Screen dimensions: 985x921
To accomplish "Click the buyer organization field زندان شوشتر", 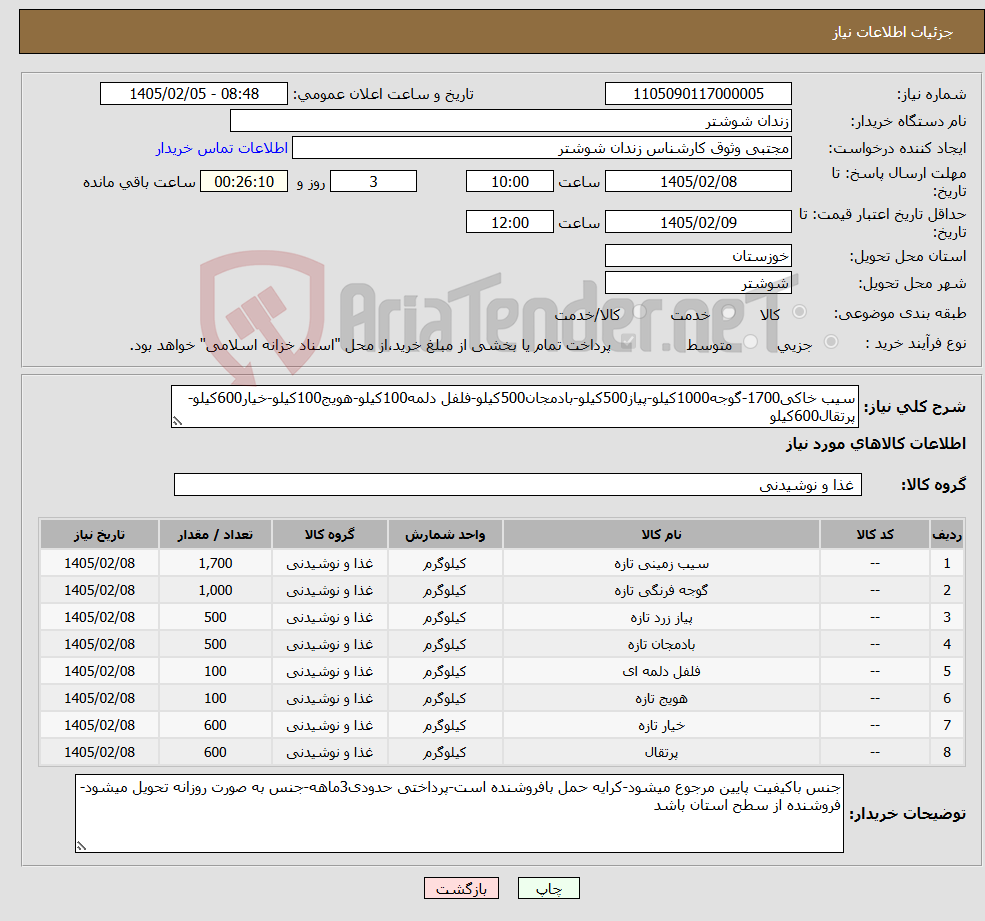I will (511, 121).
